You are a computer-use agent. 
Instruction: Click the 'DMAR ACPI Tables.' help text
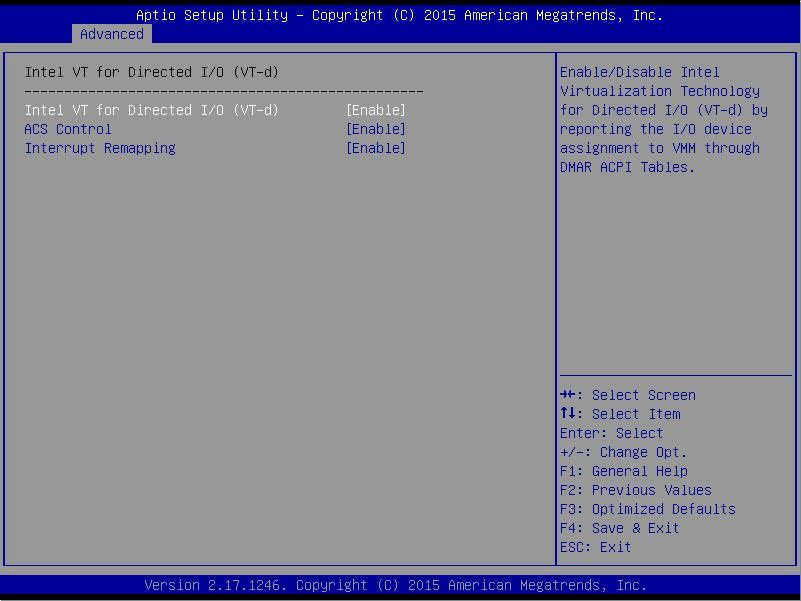point(627,167)
